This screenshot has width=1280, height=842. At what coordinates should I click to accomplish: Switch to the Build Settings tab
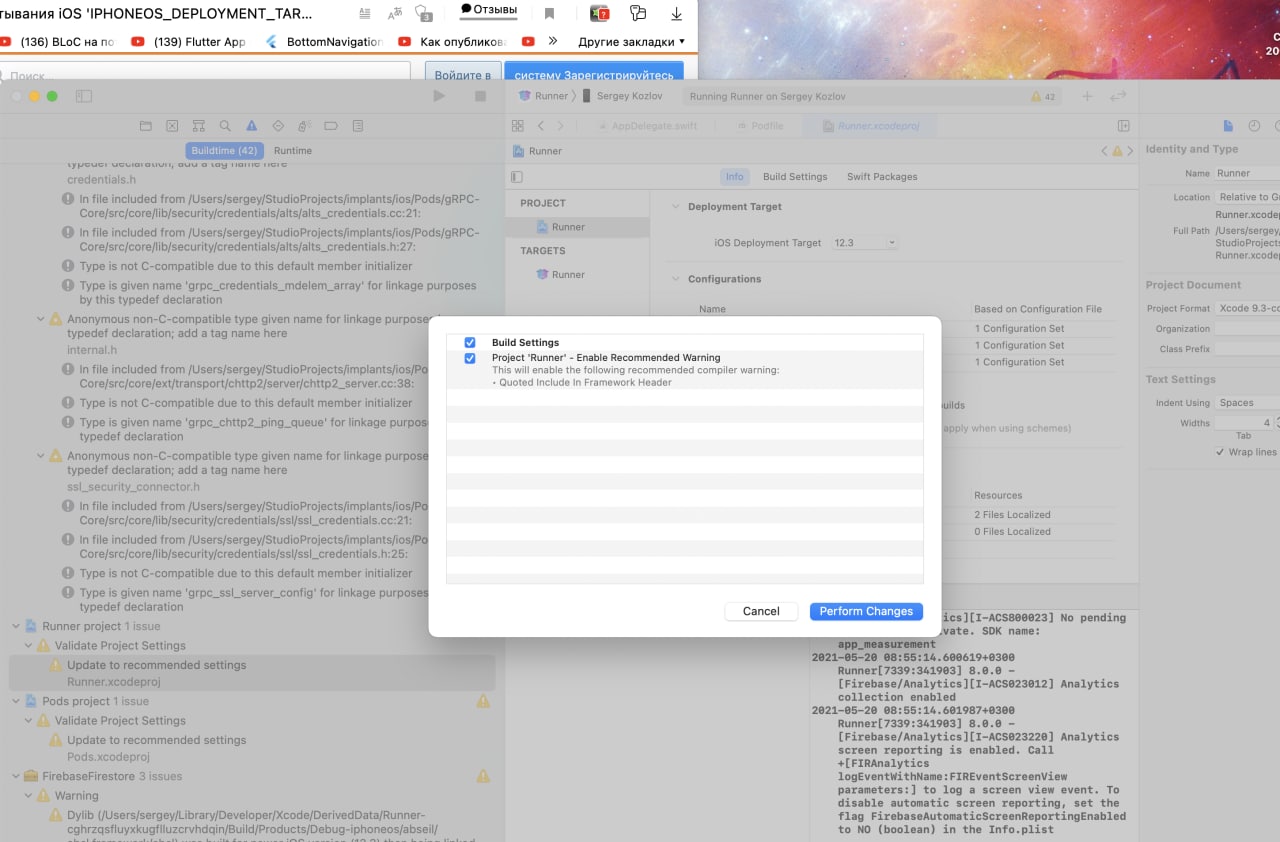pyautogui.click(x=795, y=177)
